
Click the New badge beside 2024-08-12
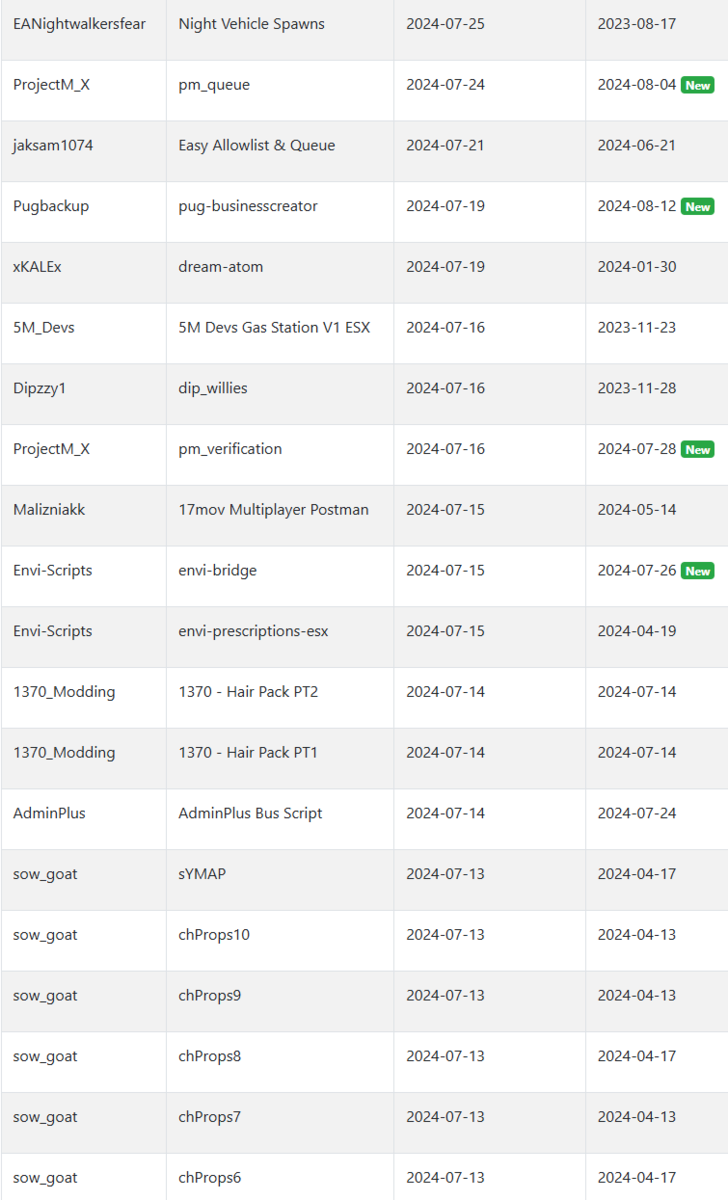697,206
